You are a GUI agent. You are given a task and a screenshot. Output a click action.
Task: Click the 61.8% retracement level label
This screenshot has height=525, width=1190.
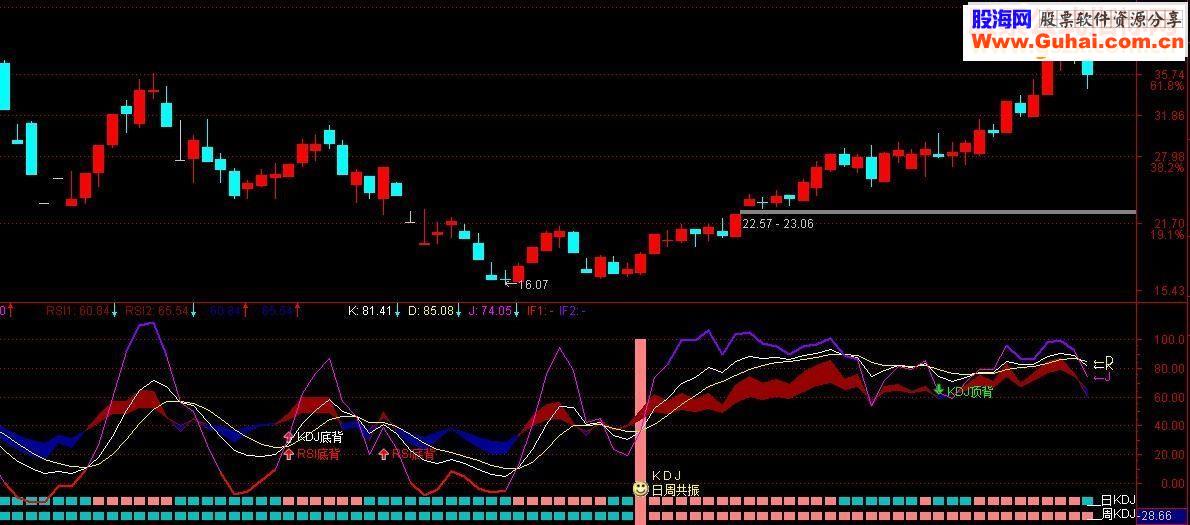click(x=1169, y=86)
